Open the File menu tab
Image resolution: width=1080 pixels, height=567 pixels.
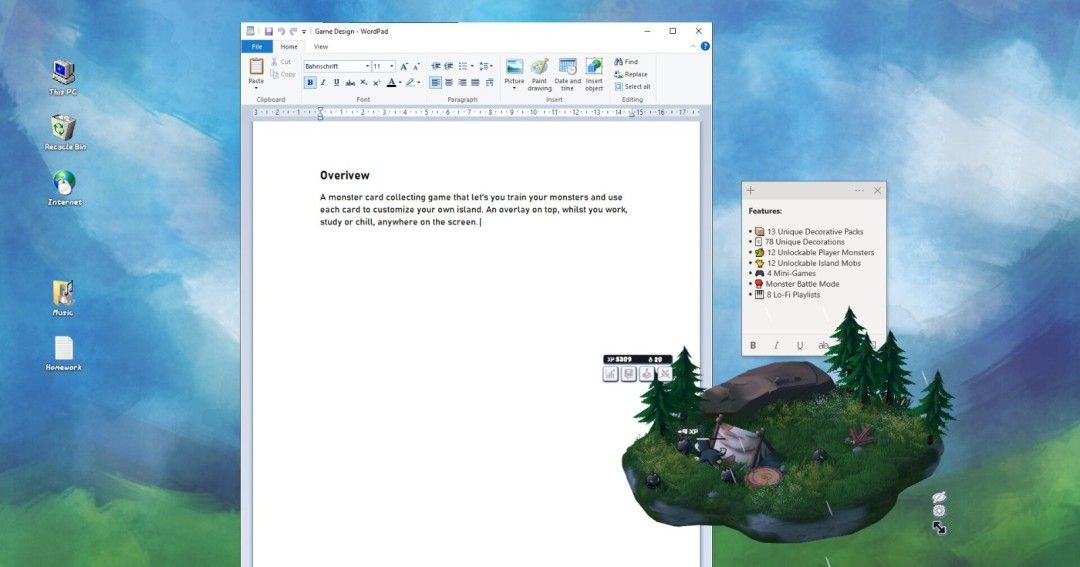[x=257, y=47]
